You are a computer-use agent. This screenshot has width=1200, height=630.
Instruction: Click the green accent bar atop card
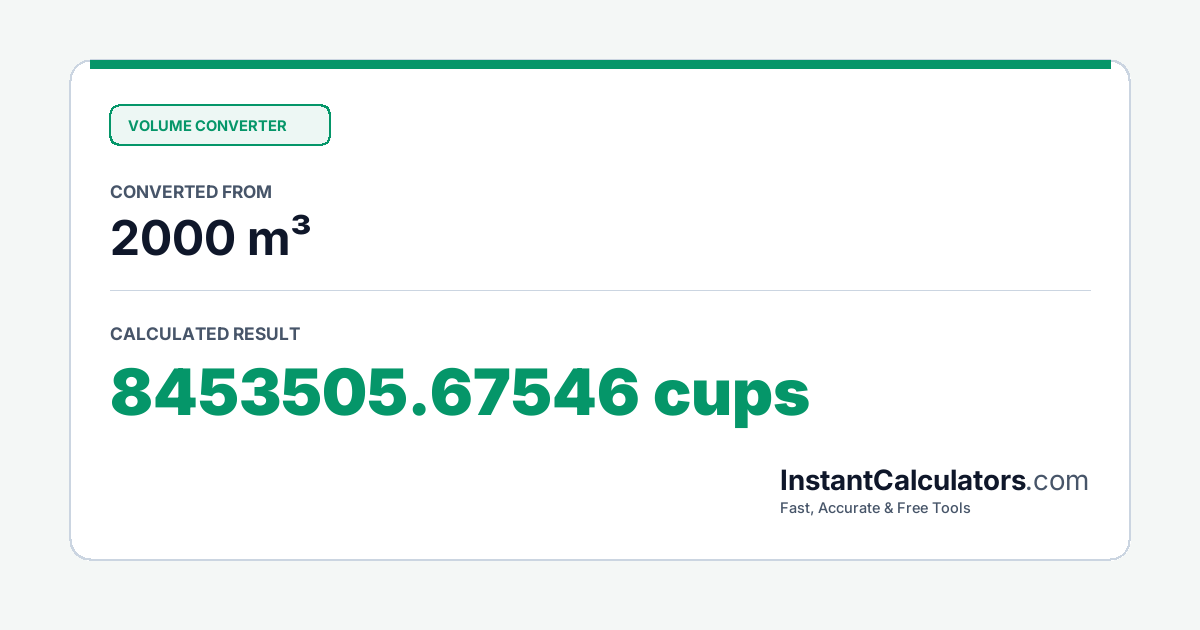(600, 64)
